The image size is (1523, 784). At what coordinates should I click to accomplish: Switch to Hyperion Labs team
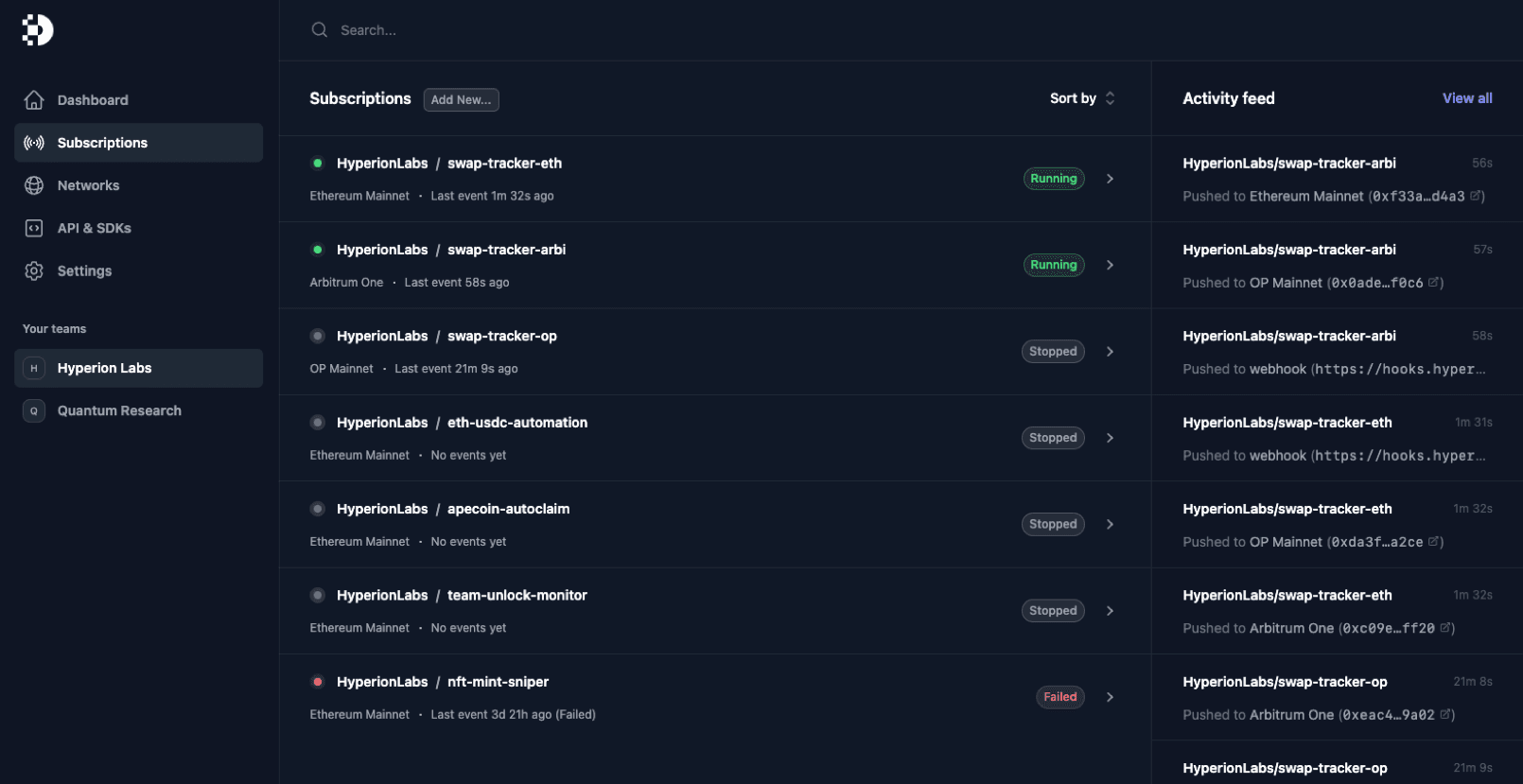point(138,368)
